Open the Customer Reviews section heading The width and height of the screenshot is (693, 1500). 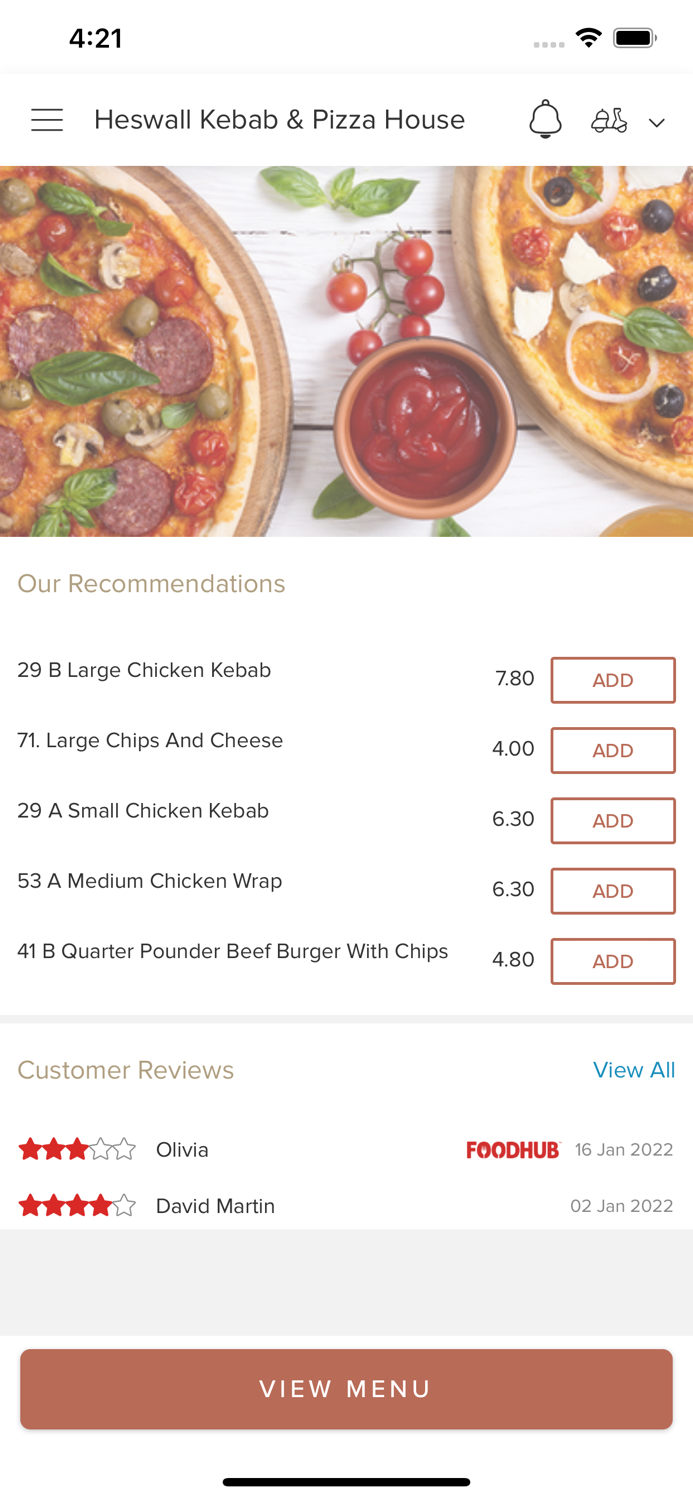coord(125,1070)
